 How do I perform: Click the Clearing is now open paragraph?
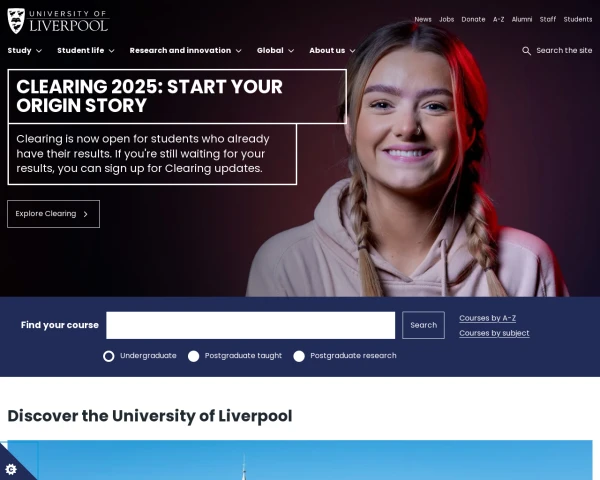[143, 154]
